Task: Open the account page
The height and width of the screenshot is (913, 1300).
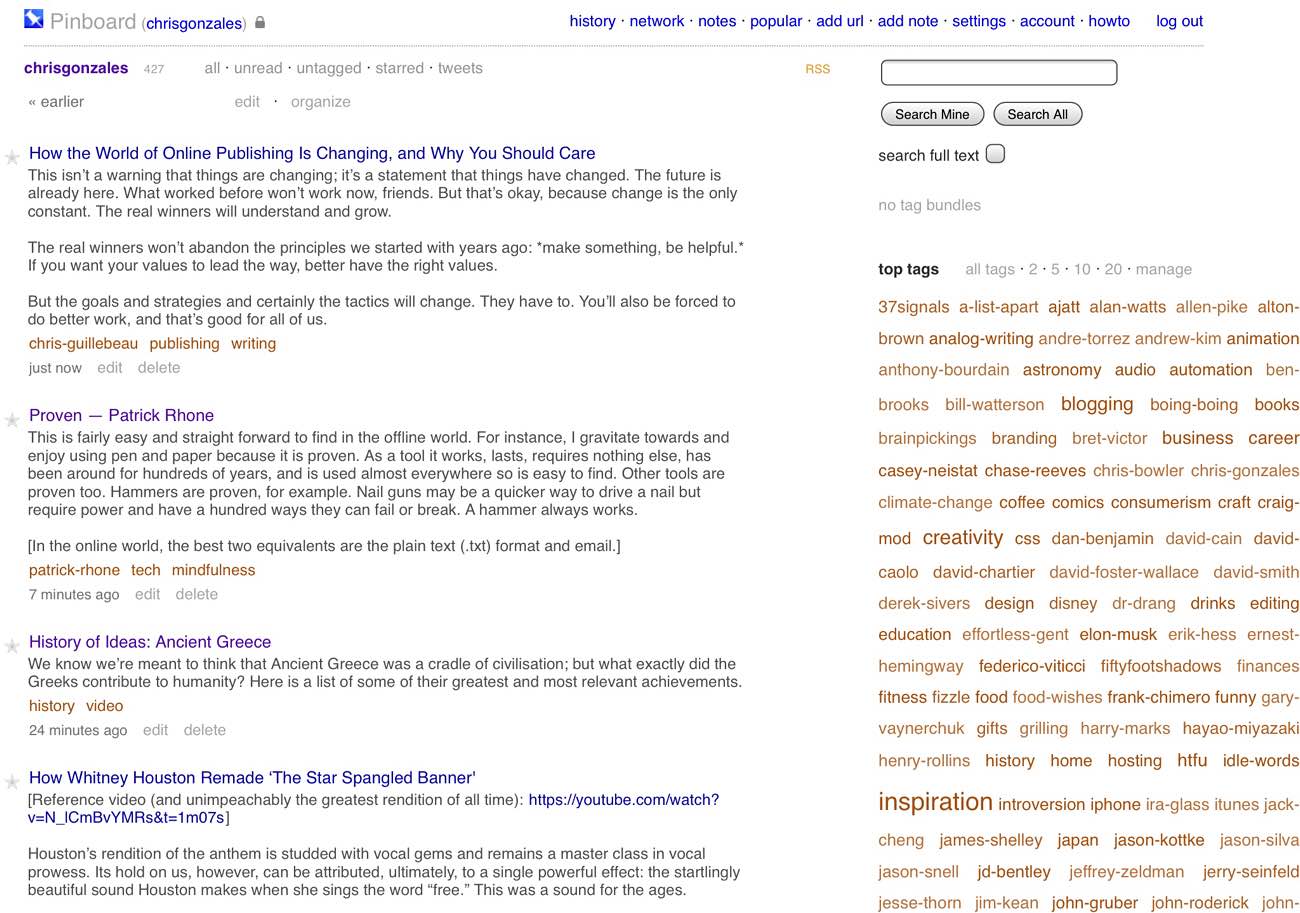Action: point(1047,21)
